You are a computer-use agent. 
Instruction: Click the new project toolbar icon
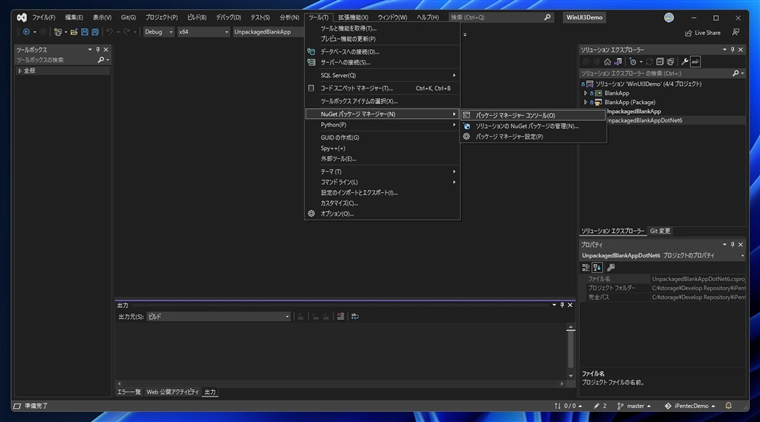pos(58,32)
